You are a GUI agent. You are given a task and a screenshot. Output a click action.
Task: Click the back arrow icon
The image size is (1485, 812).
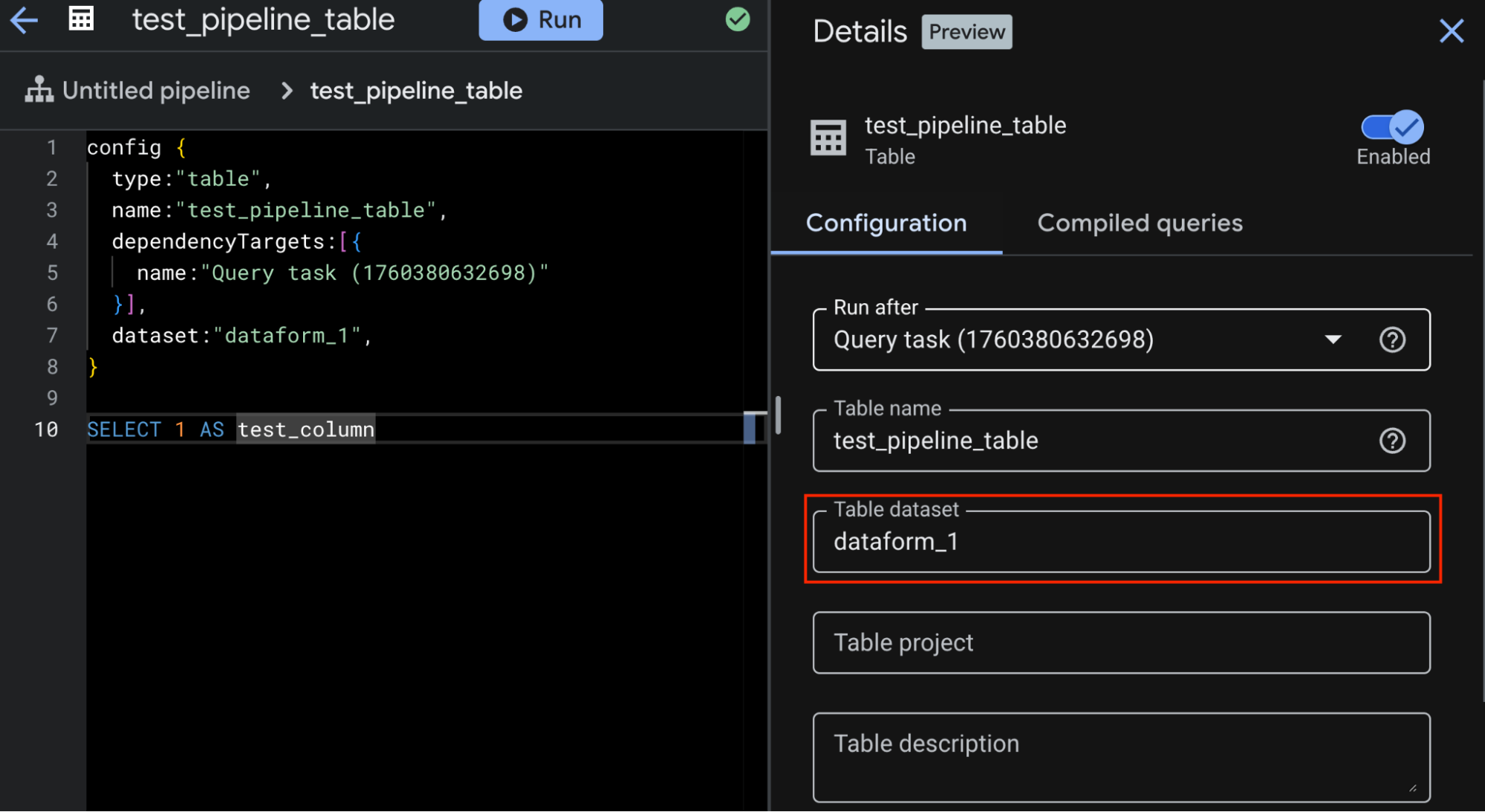tap(24, 20)
